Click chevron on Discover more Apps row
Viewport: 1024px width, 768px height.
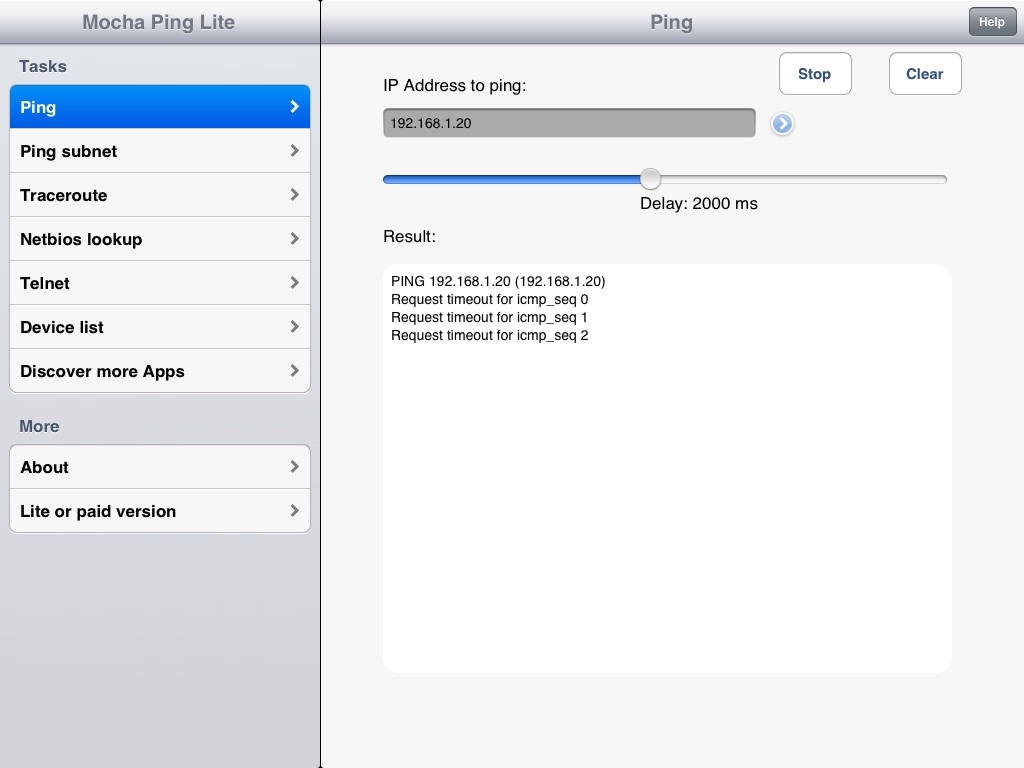[295, 371]
